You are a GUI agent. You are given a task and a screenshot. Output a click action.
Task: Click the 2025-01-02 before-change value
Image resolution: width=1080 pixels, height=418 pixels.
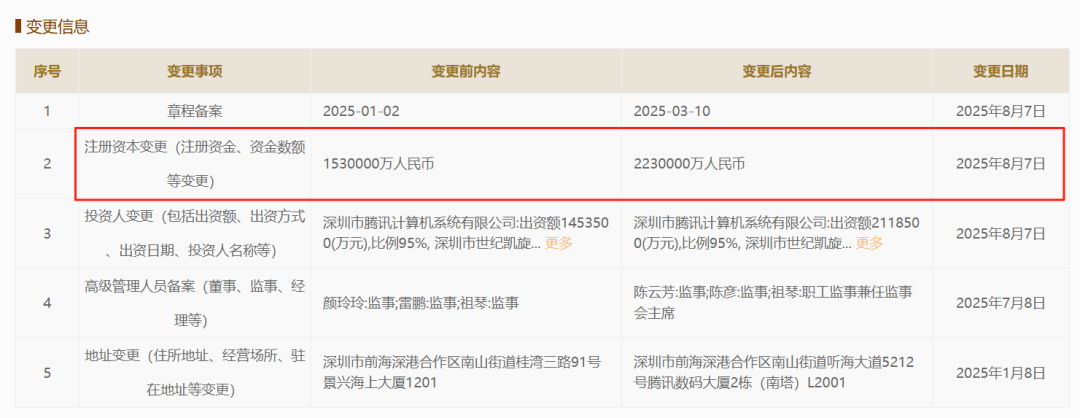tap(361, 110)
